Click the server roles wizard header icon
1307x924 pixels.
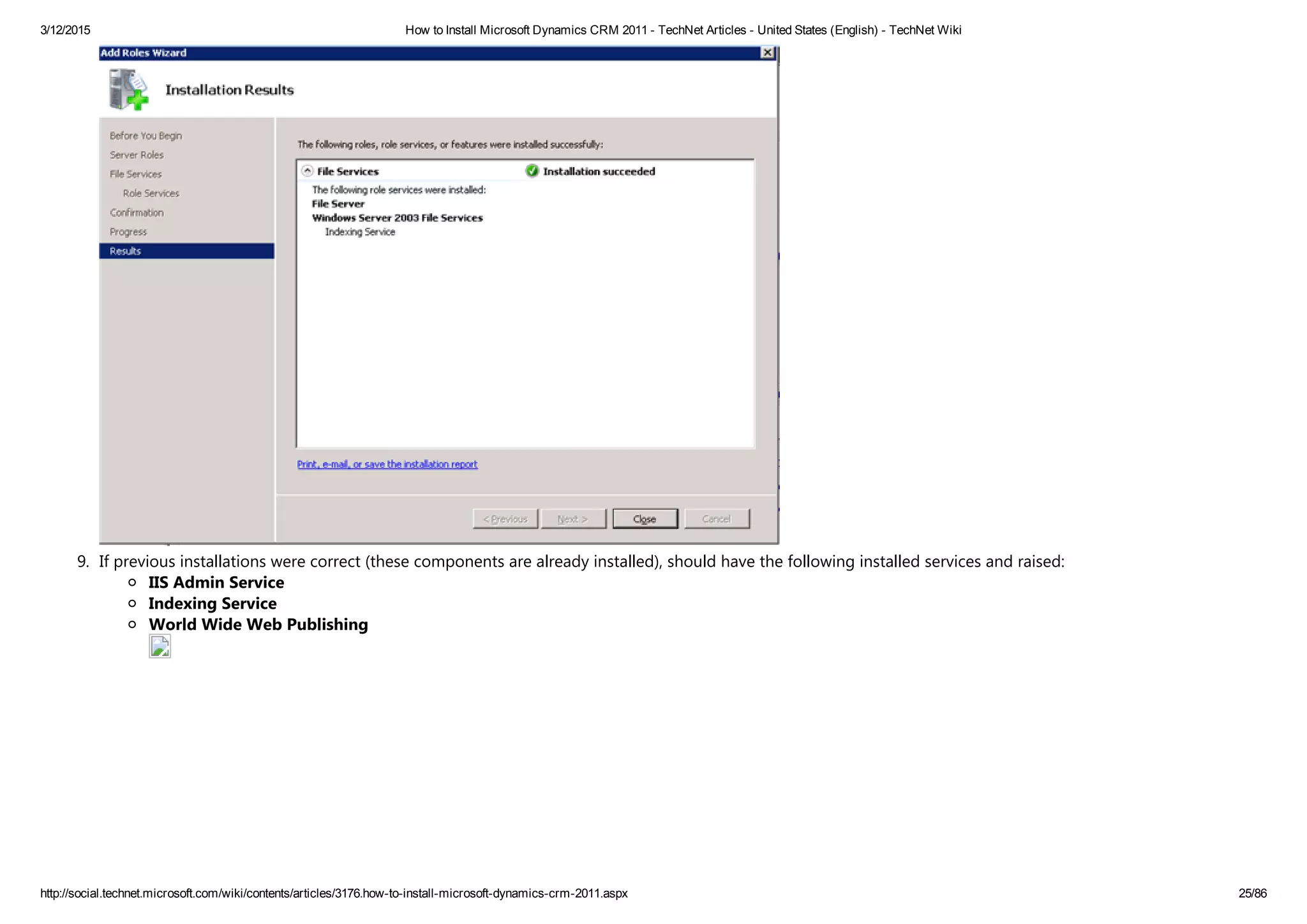point(128,89)
